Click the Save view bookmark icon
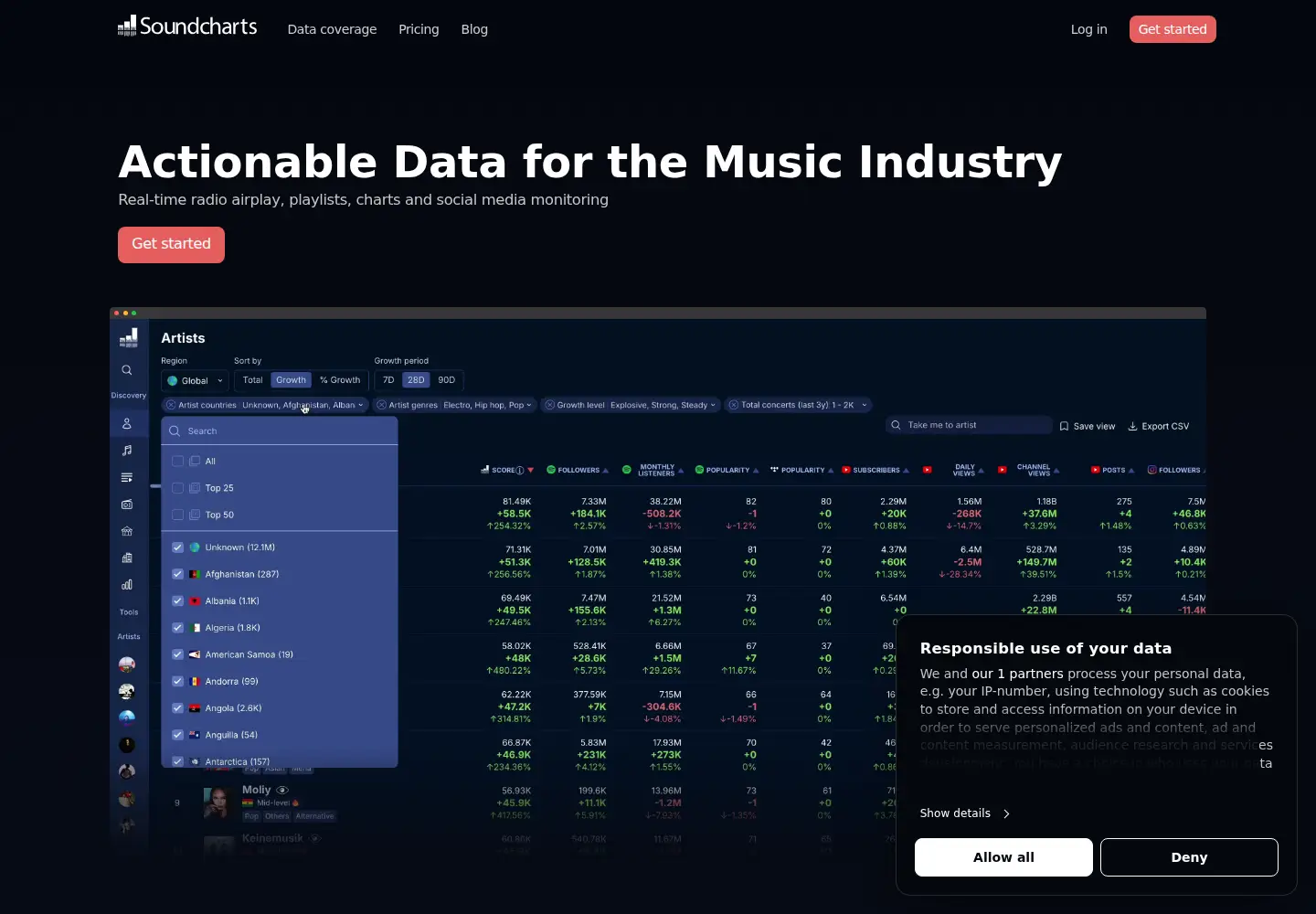Viewport: 1316px width, 914px height. coord(1064,426)
